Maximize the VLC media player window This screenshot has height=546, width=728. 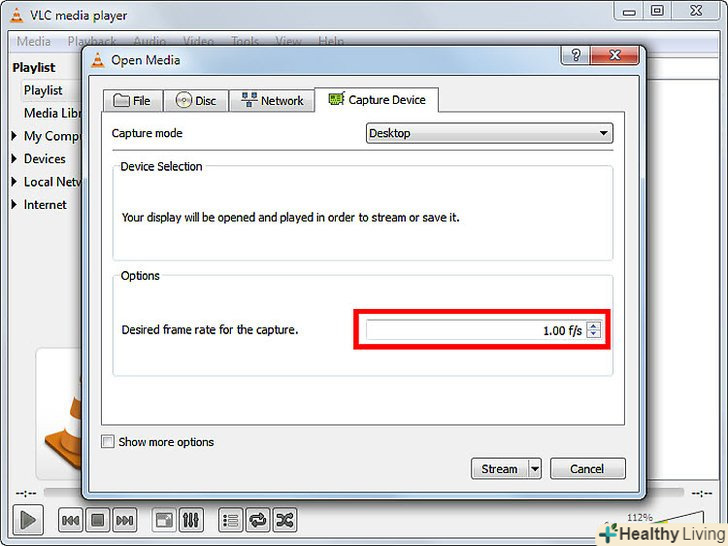[x=657, y=11]
